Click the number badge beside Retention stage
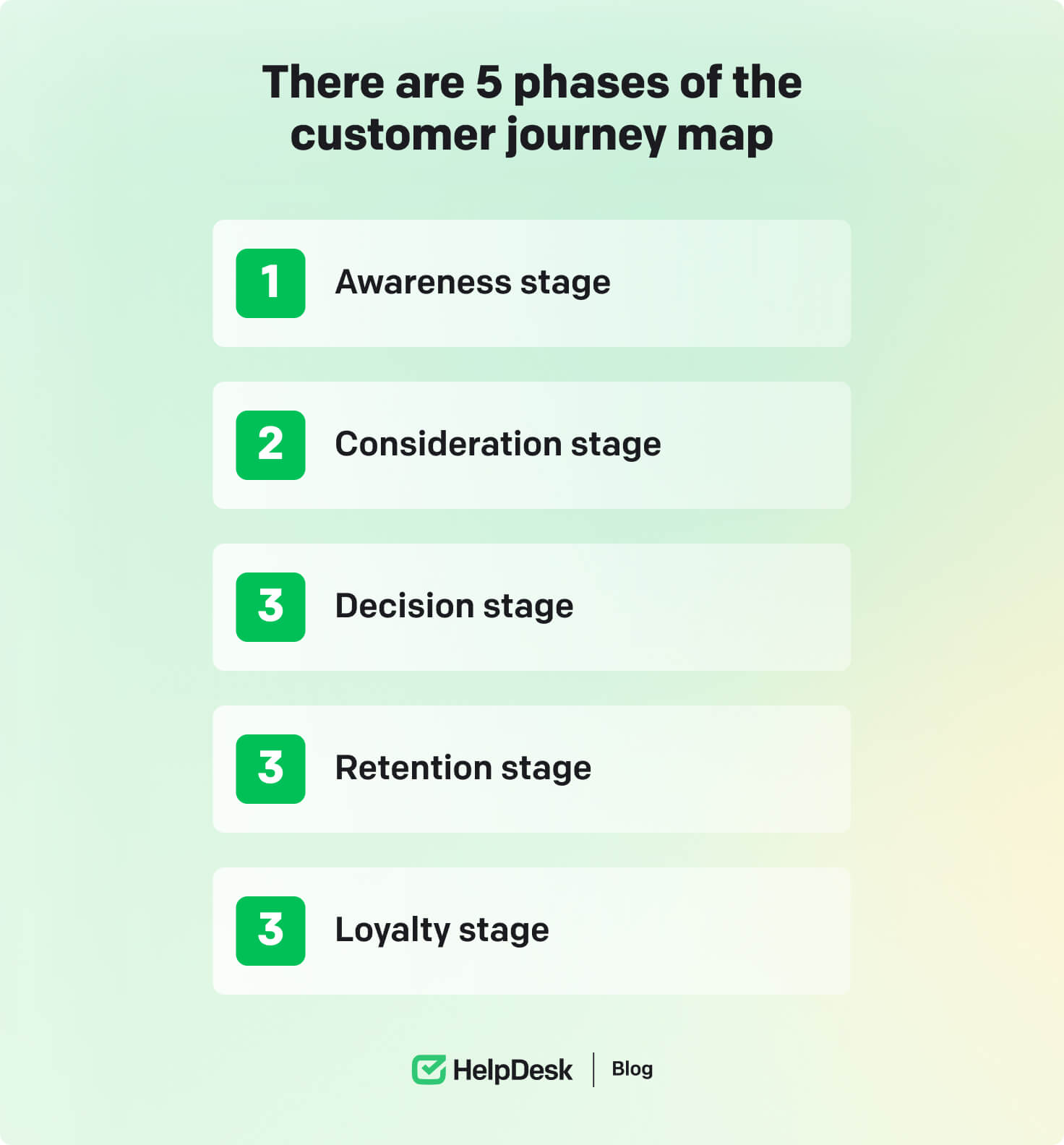The image size is (1064, 1145). pyautogui.click(x=270, y=768)
